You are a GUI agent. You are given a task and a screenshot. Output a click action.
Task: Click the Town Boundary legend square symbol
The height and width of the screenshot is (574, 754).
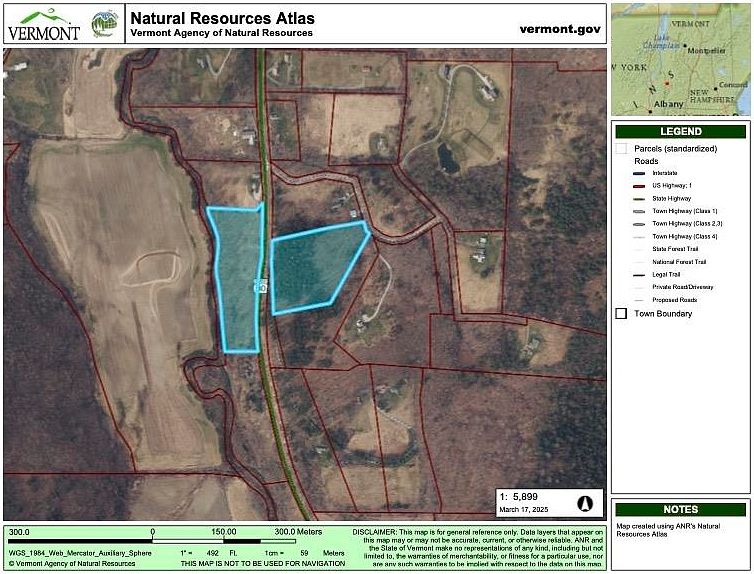point(621,313)
